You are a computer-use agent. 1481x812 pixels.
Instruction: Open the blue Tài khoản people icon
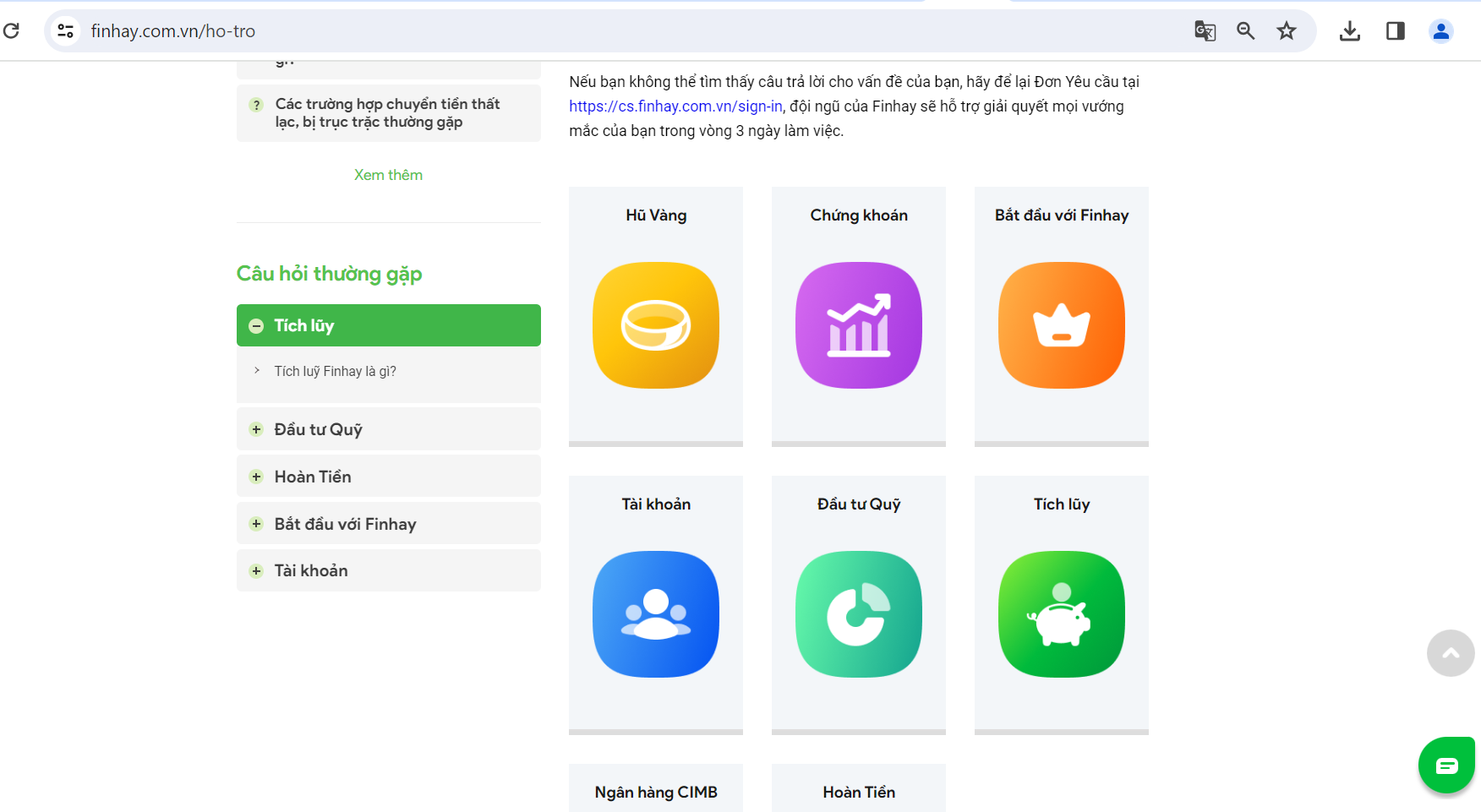point(656,614)
